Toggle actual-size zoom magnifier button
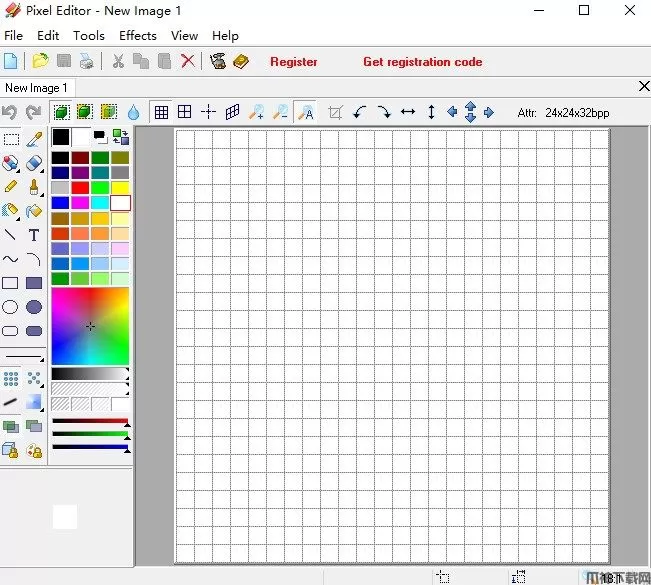 click(306, 113)
